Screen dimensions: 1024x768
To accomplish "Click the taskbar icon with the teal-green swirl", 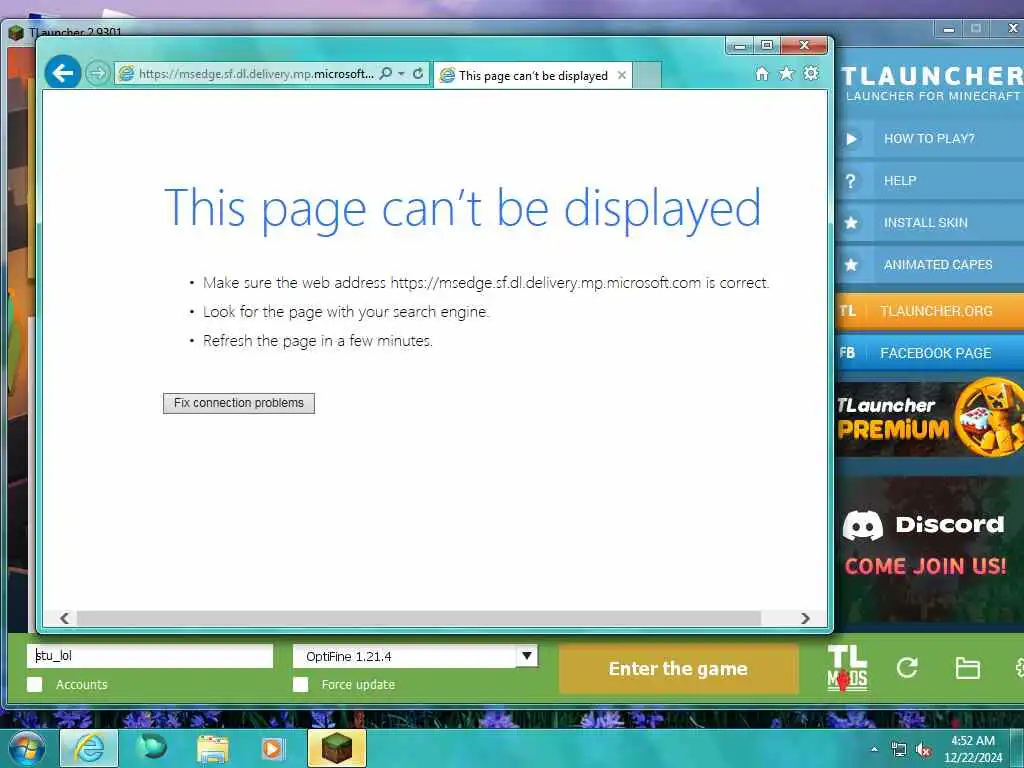I will click(x=152, y=748).
